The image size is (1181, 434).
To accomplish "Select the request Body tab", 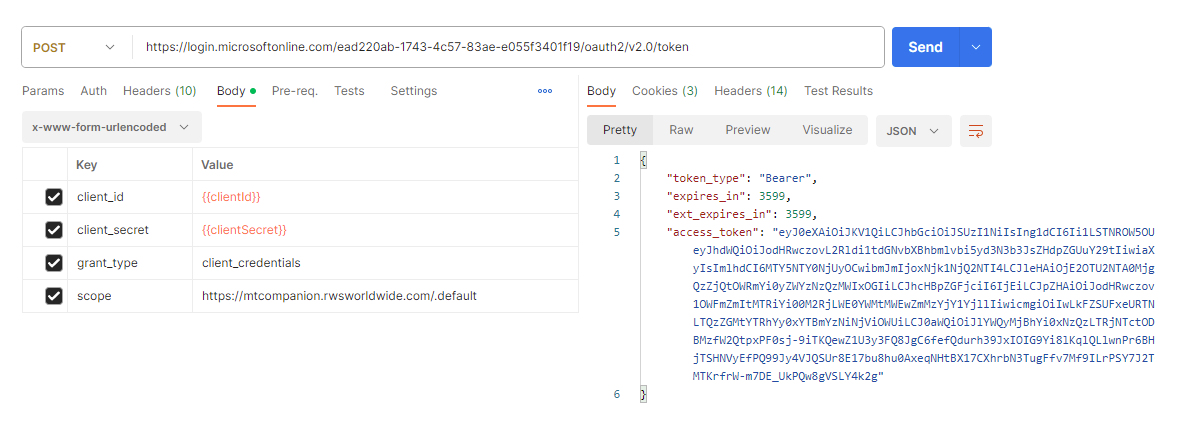I will (x=236, y=91).
